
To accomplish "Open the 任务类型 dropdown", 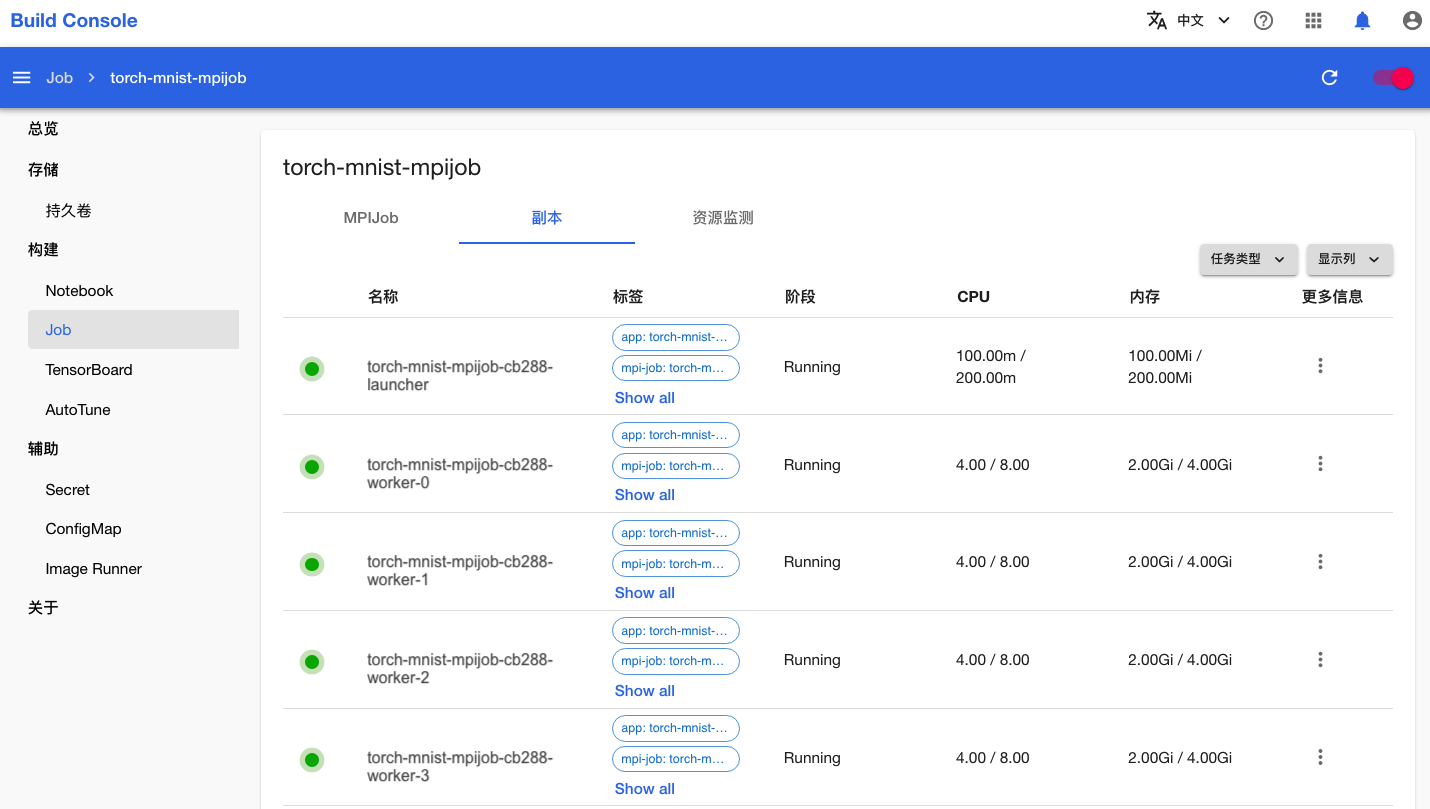I will (1248, 259).
